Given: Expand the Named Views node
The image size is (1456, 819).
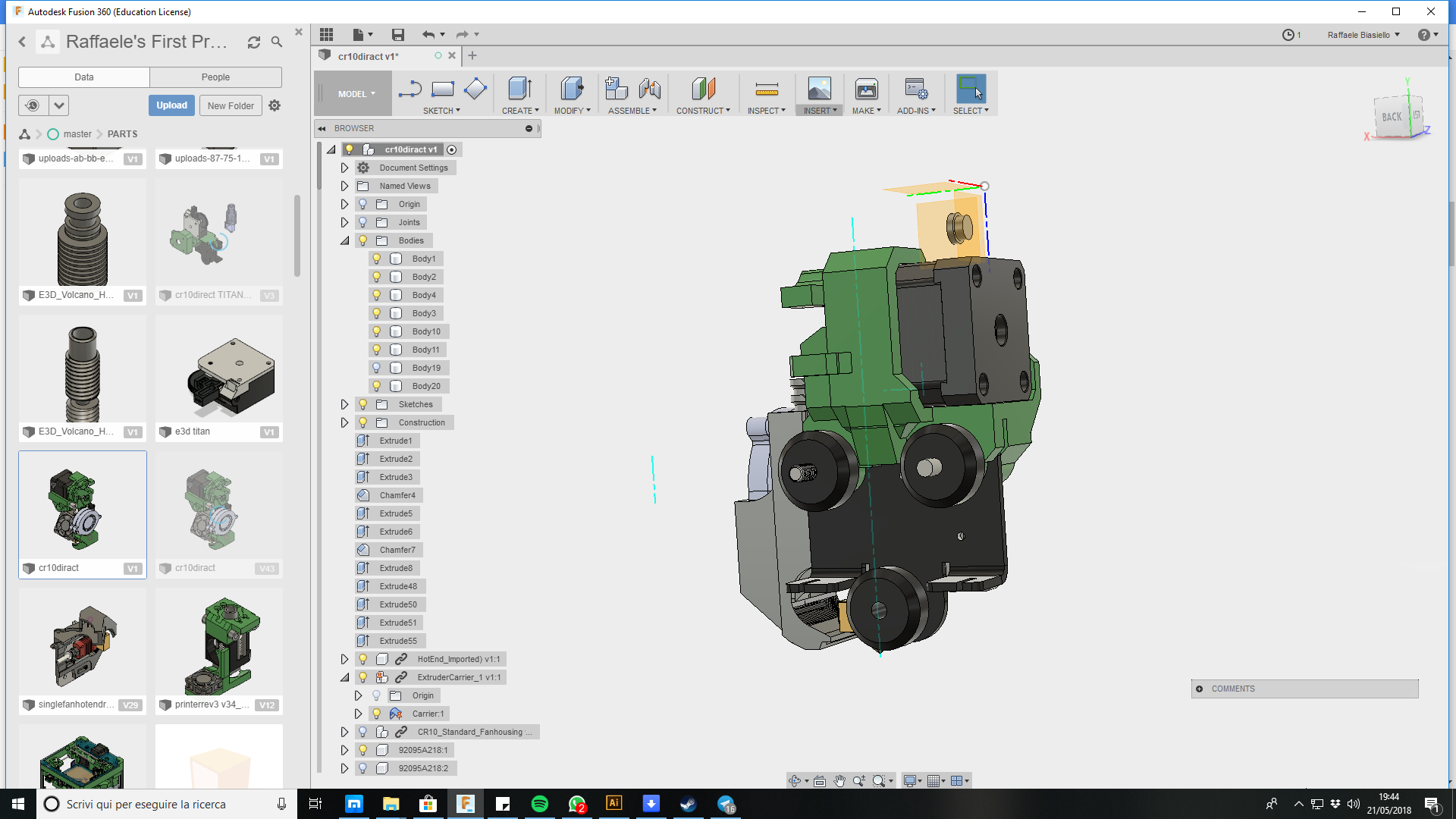Looking at the screenshot, I should (x=344, y=186).
